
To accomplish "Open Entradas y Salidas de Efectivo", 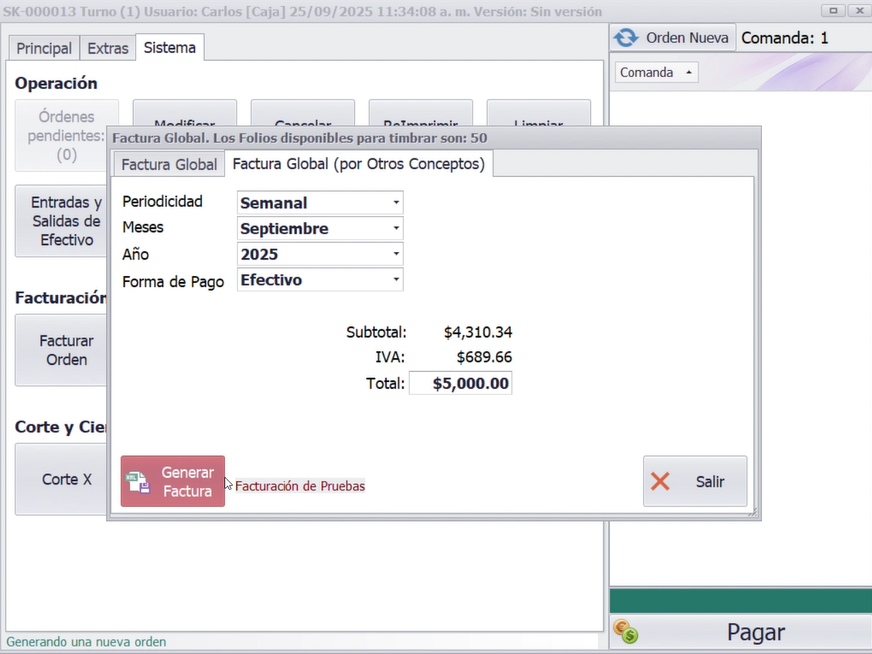I will (x=62, y=221).
